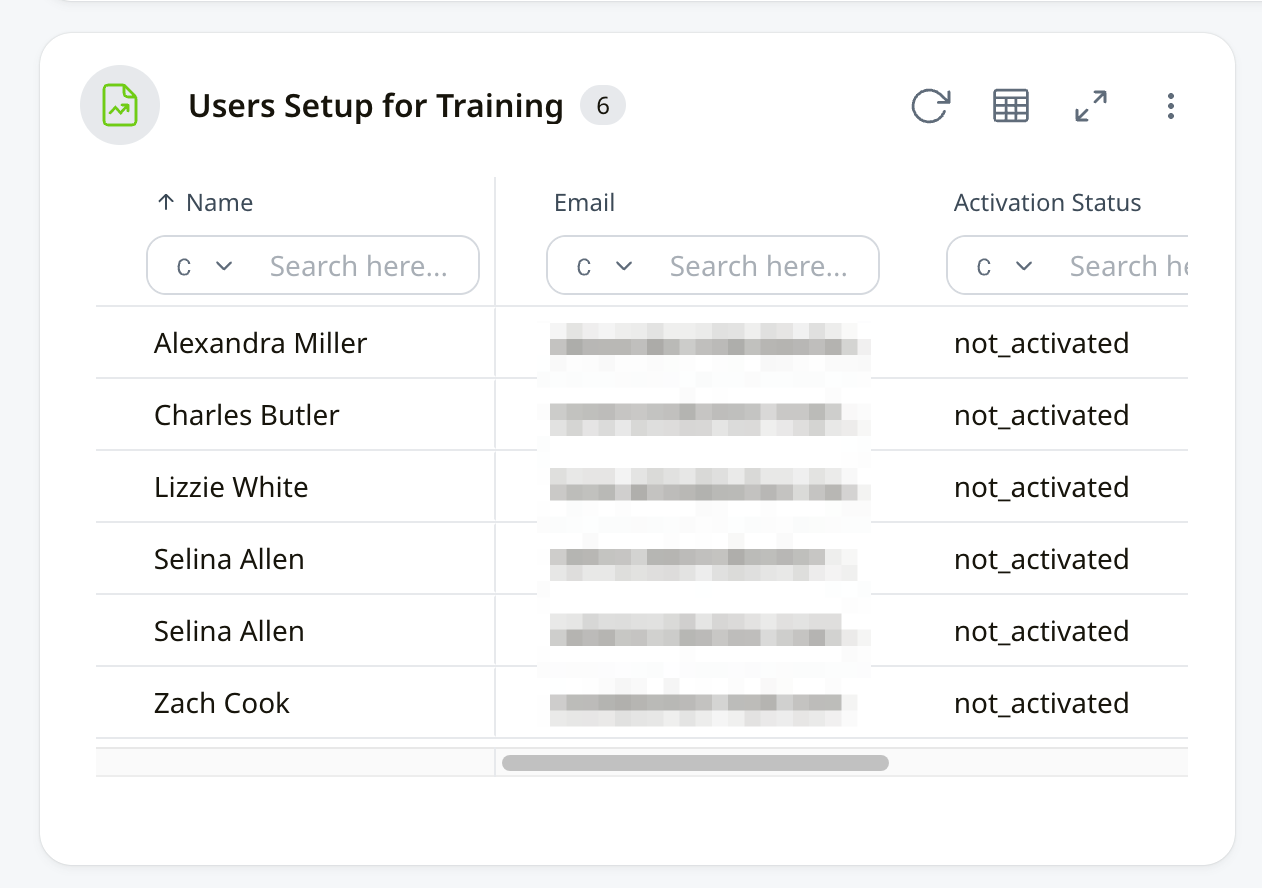Click the refresh icon in the widget header
The image size is (1262, 888).
pos(930,106)
